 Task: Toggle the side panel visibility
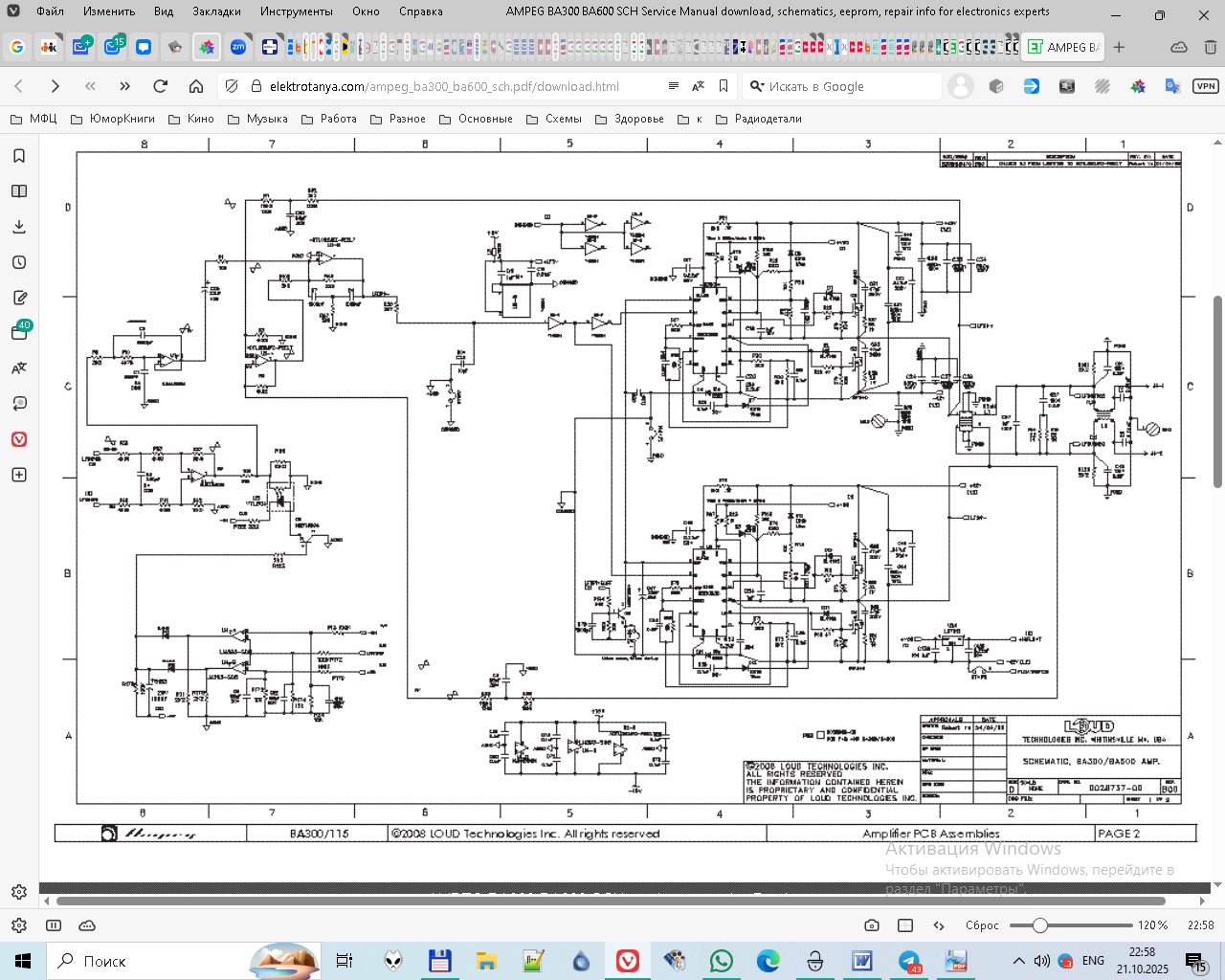click(x=54, y=925)
